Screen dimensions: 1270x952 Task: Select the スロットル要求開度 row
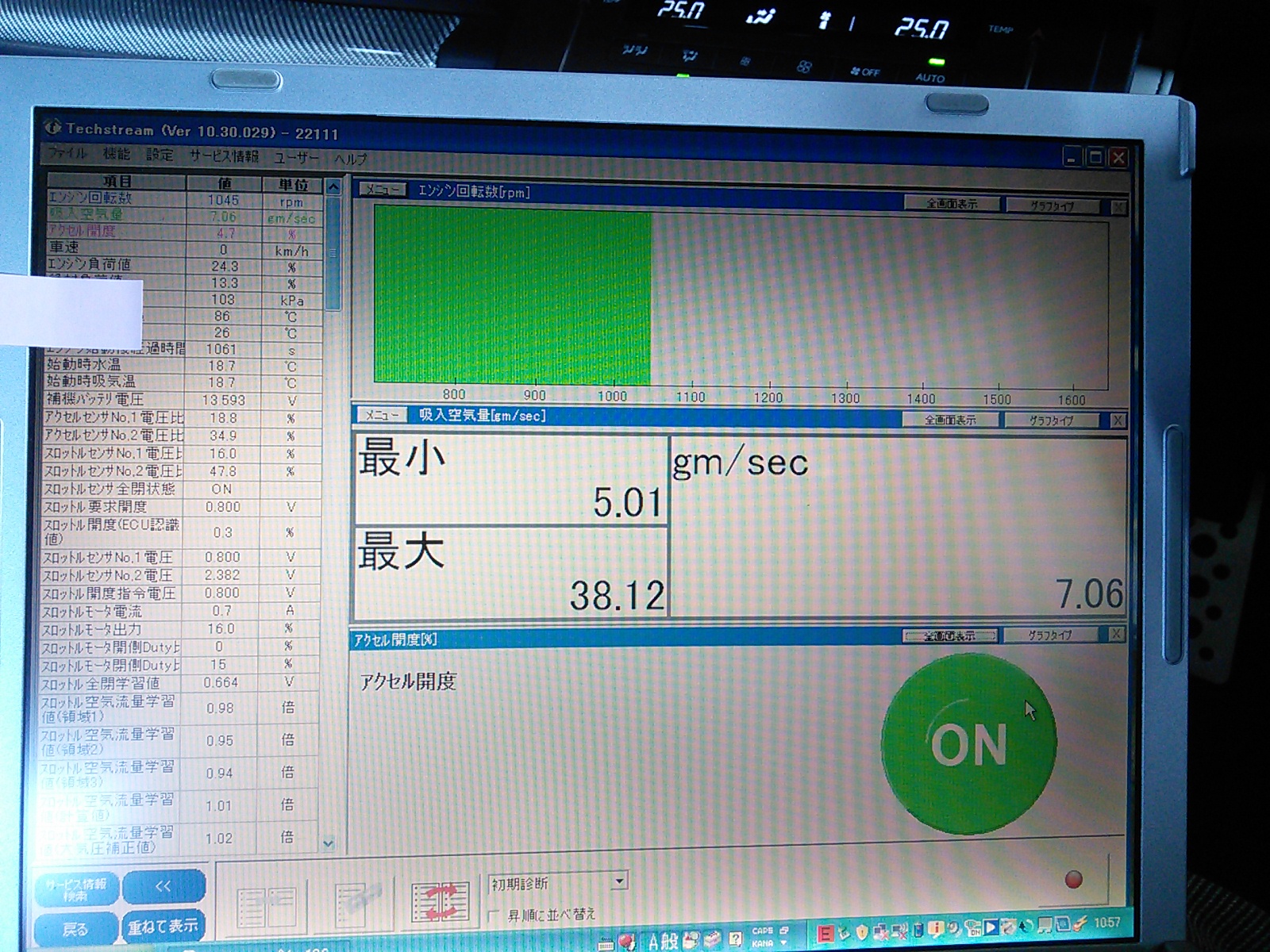click(182, 507)
